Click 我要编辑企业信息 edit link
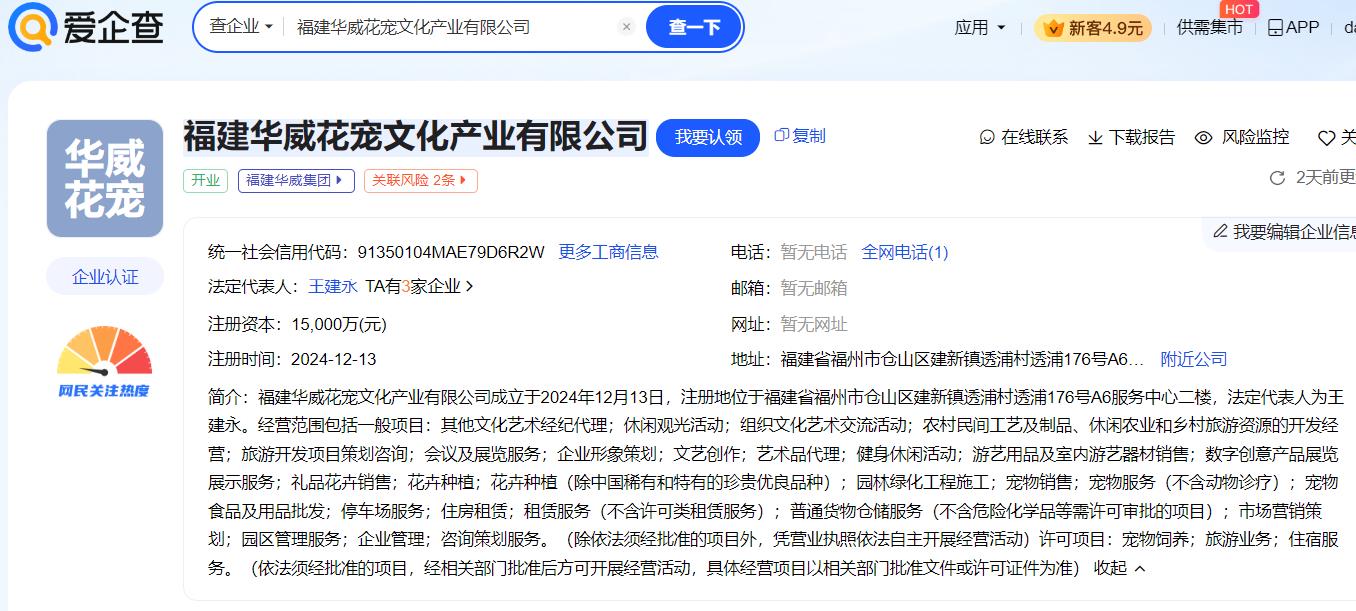 point(1284,232)
